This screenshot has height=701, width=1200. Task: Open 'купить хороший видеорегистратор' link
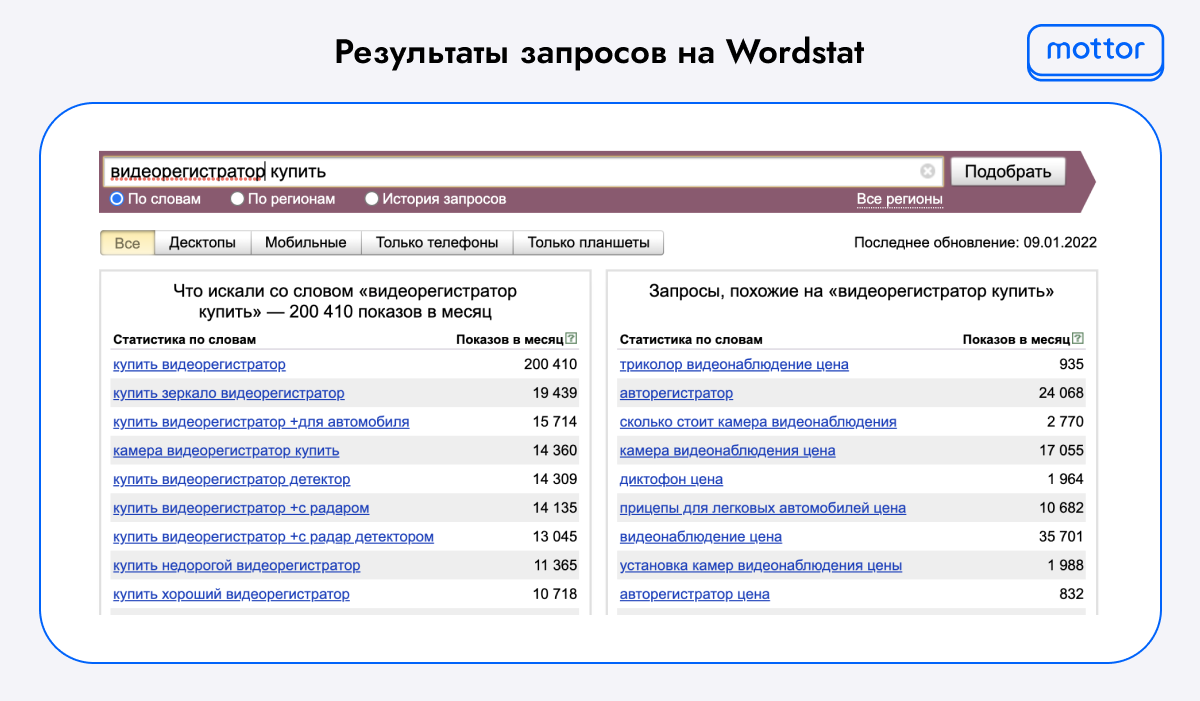point(231,594)
